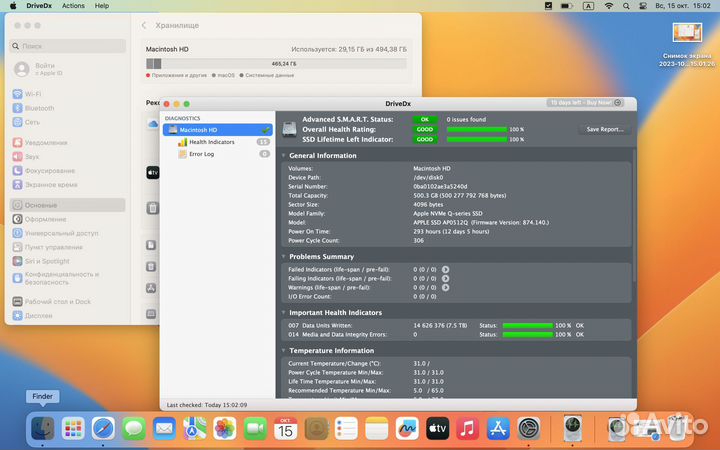This screenshot has height=450, width=720.
Task: Open Finder from the Dock
Action: click(43, 429)
